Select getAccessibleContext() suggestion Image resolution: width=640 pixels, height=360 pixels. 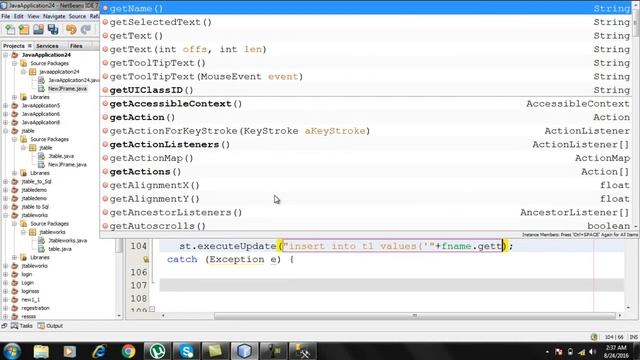pos(366,104)
